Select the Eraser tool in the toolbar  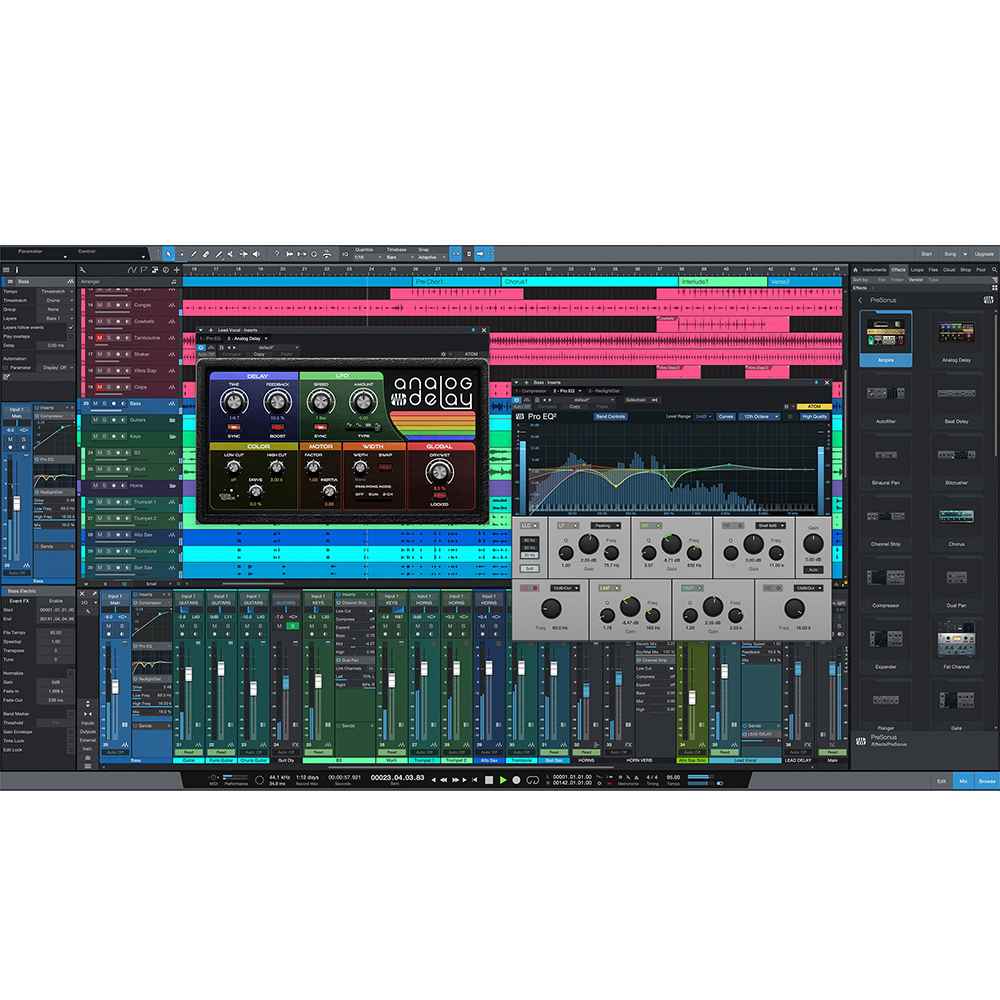tap(206, 254)
